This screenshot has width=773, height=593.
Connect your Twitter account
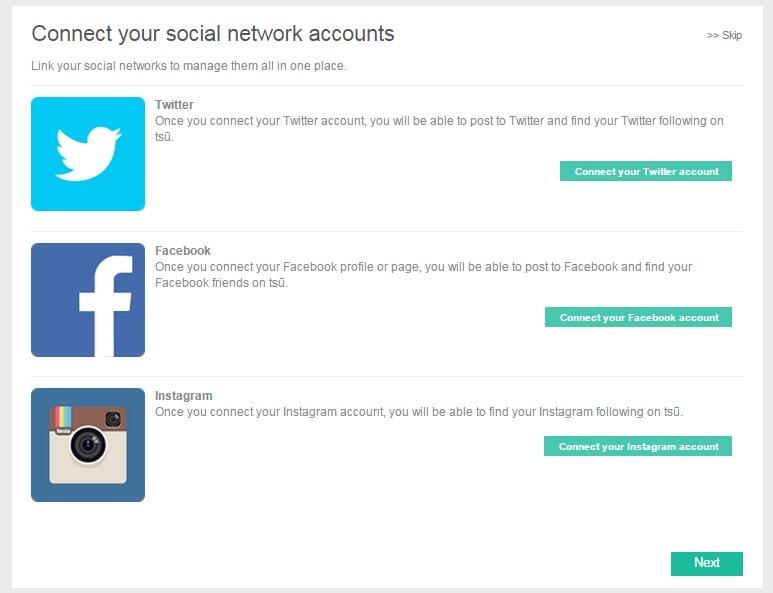646,171
